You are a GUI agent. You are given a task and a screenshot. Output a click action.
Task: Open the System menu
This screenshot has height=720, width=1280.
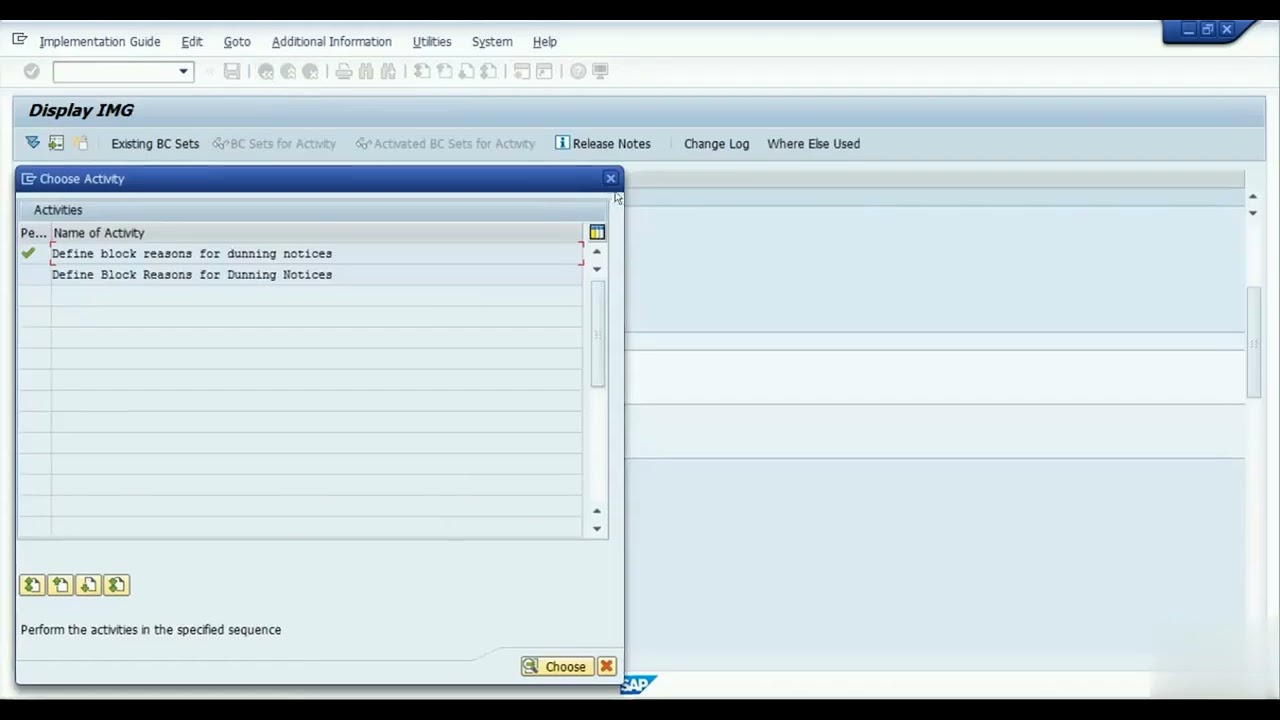492,41
